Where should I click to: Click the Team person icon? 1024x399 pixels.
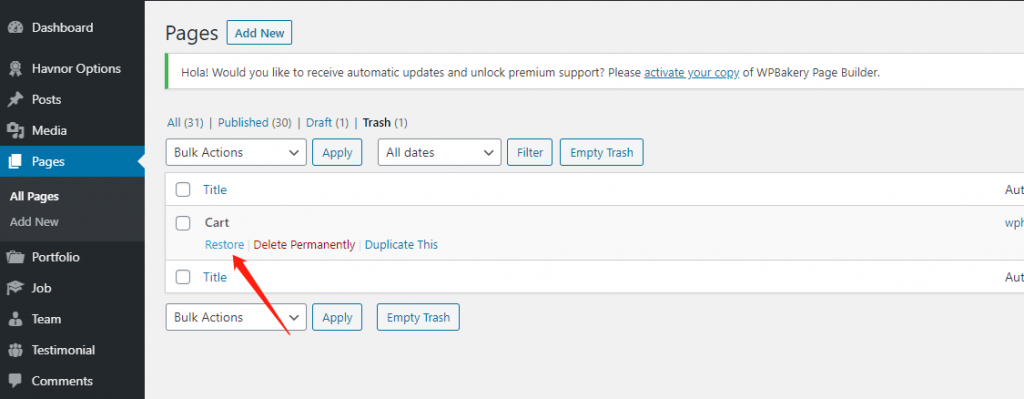point(16,319)
